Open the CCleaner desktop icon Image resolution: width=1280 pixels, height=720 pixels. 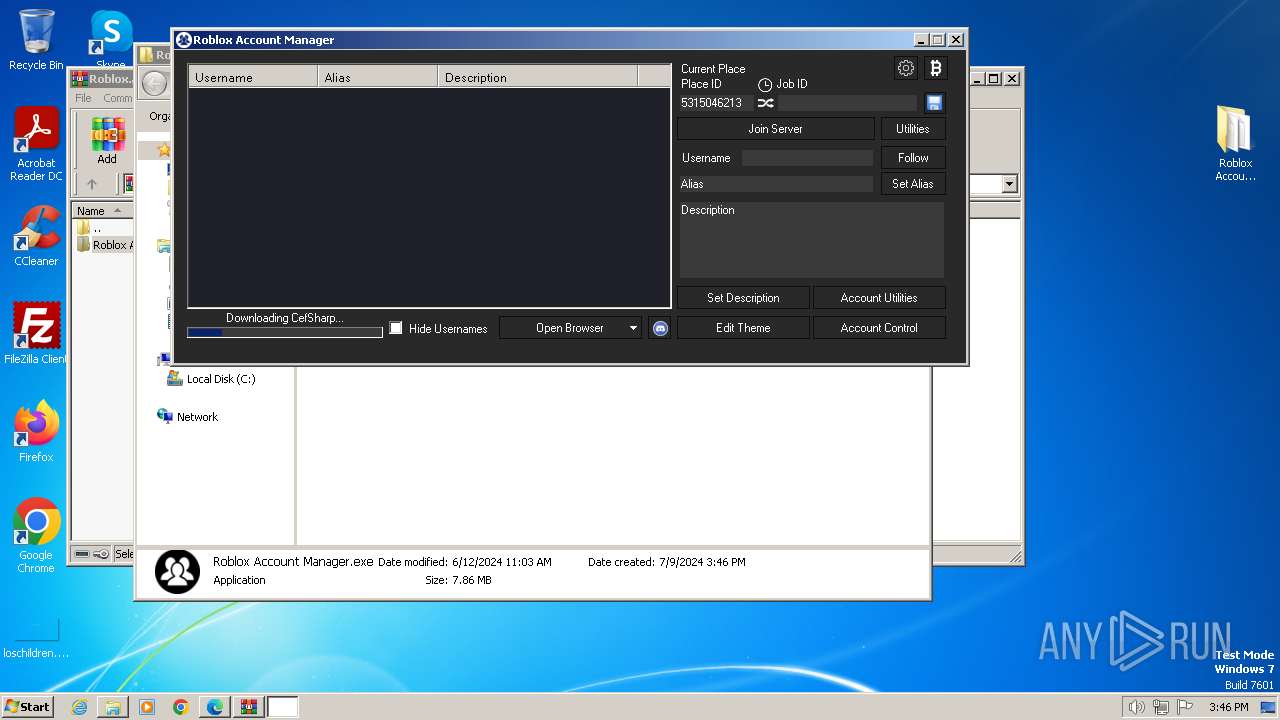[36, 236]
